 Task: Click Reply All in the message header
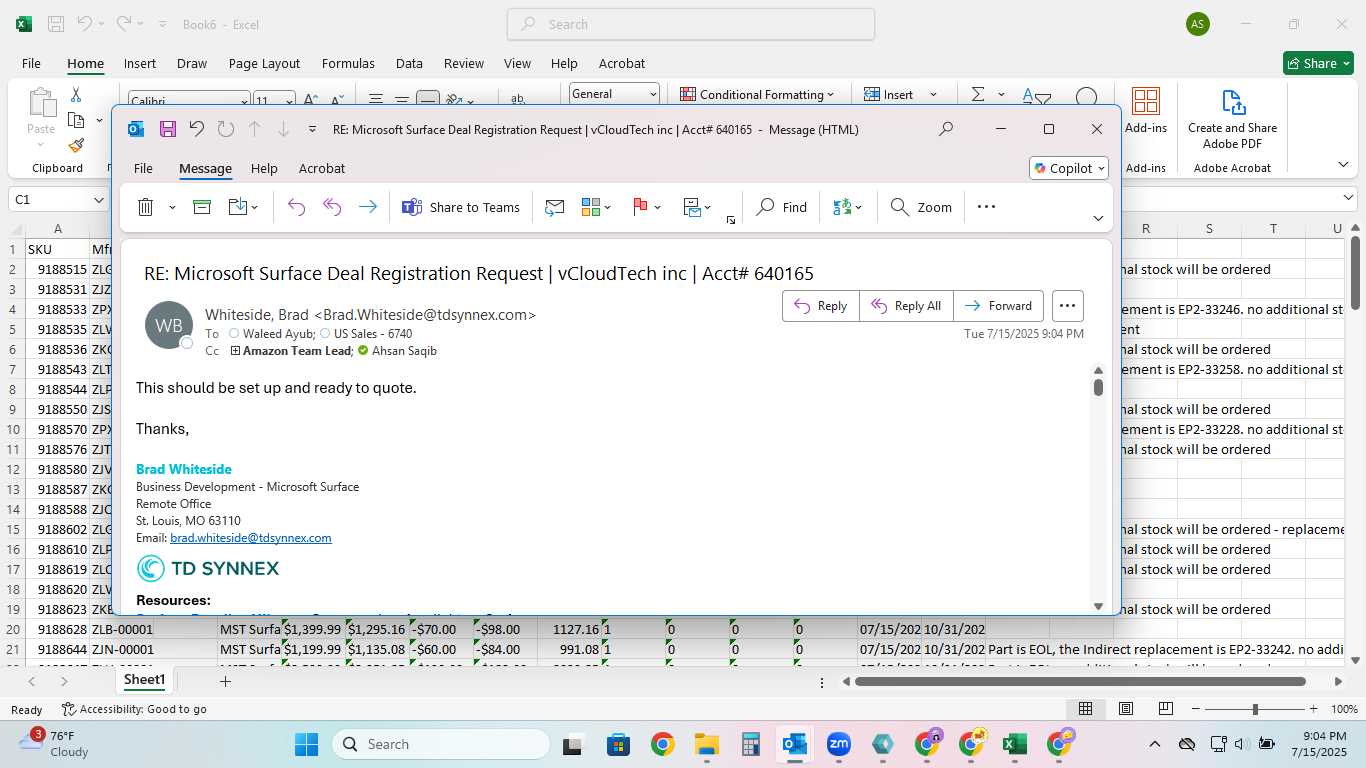(x=906, y=306)
